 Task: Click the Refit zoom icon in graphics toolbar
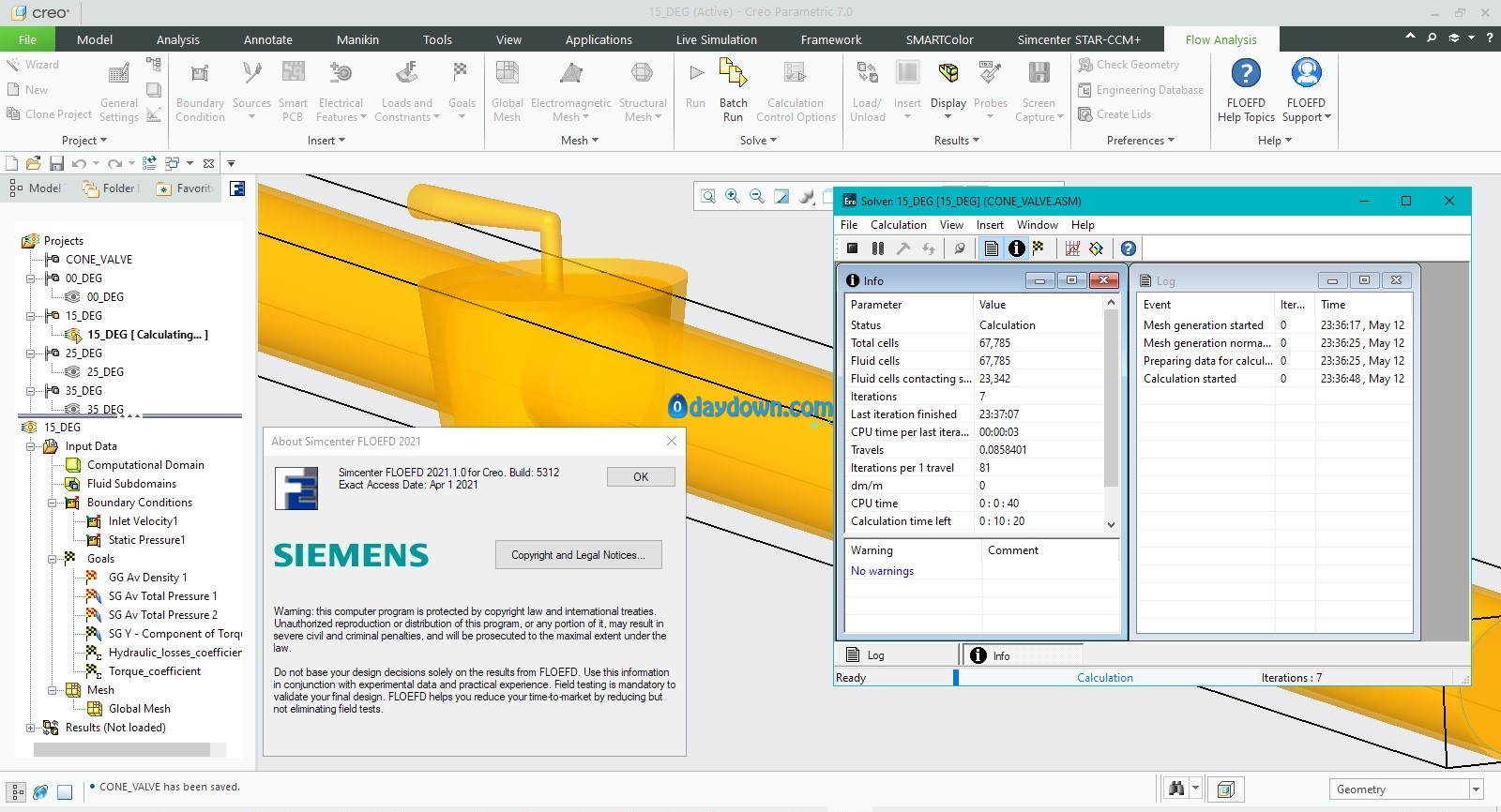click(x=708, y=196)
